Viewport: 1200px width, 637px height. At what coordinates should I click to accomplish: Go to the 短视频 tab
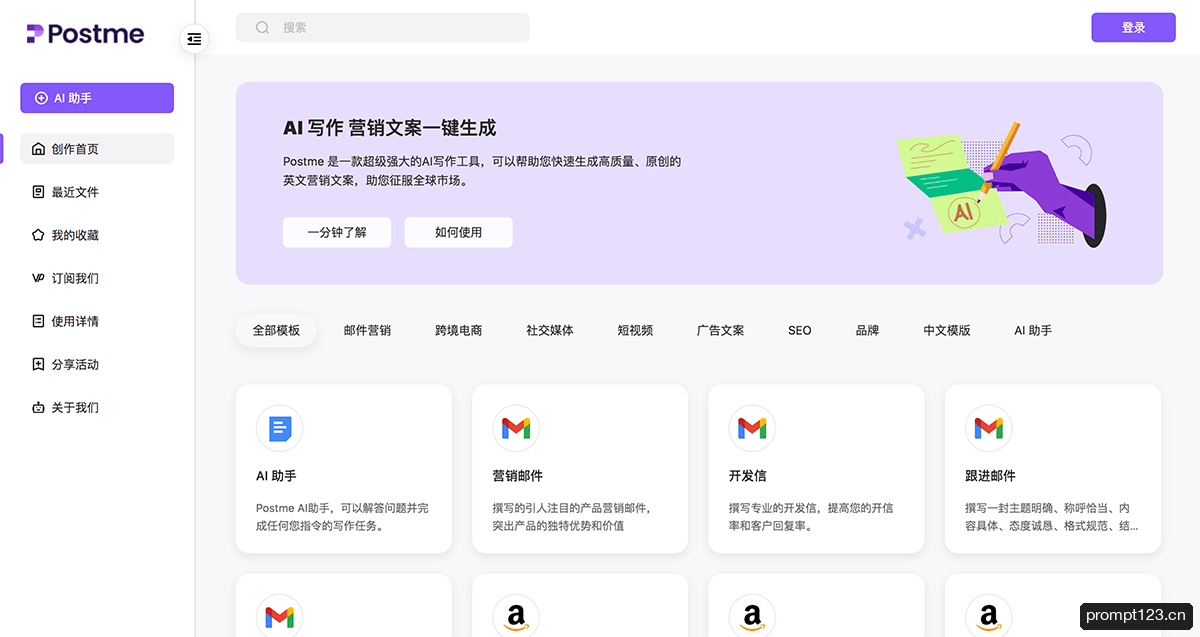click(x=635, y=330)
